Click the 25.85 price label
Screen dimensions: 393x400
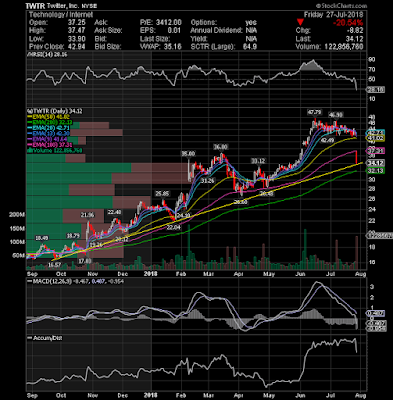click(162, 194)
